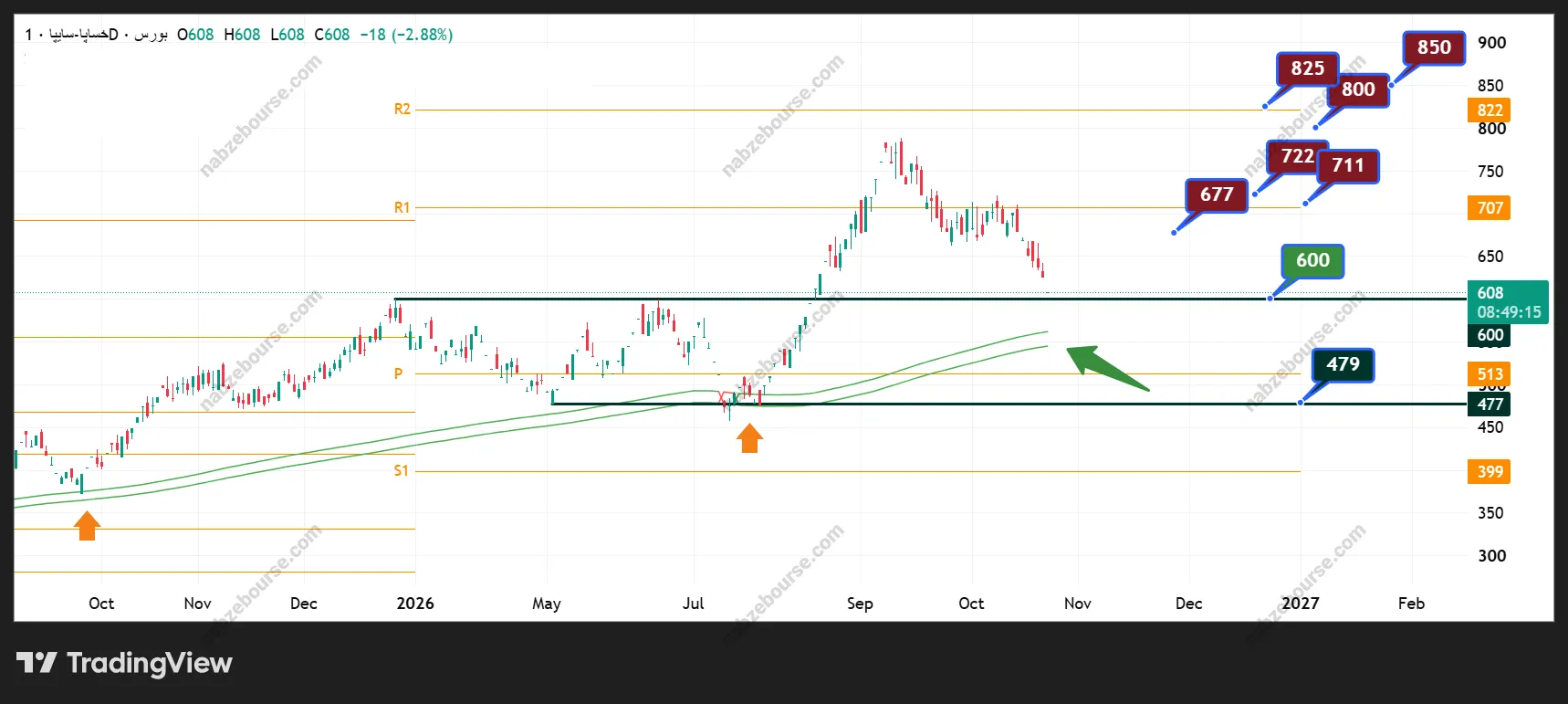Click the C608 close value in legend
The image size is (1568, 704).
pyautogui.click(x=332, y=35)
